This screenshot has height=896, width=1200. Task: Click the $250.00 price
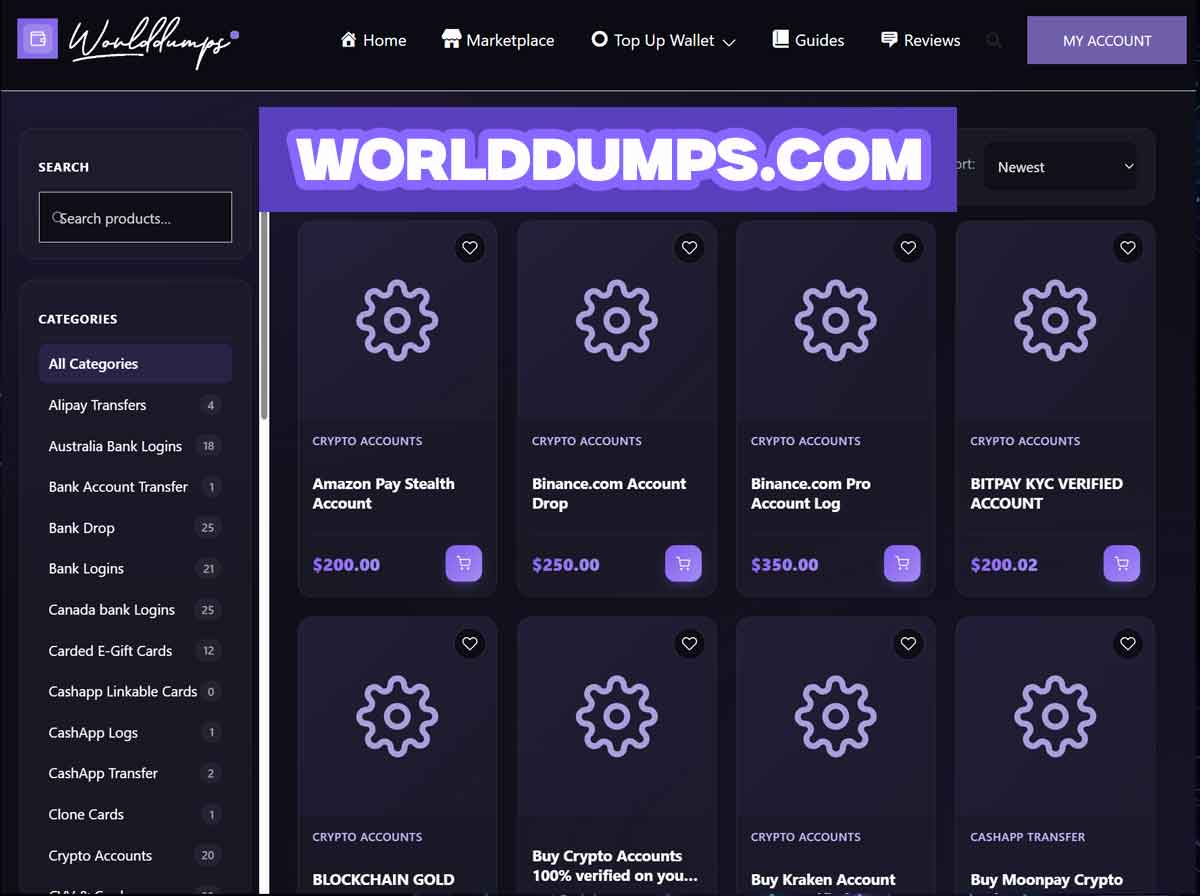[566, 565]
